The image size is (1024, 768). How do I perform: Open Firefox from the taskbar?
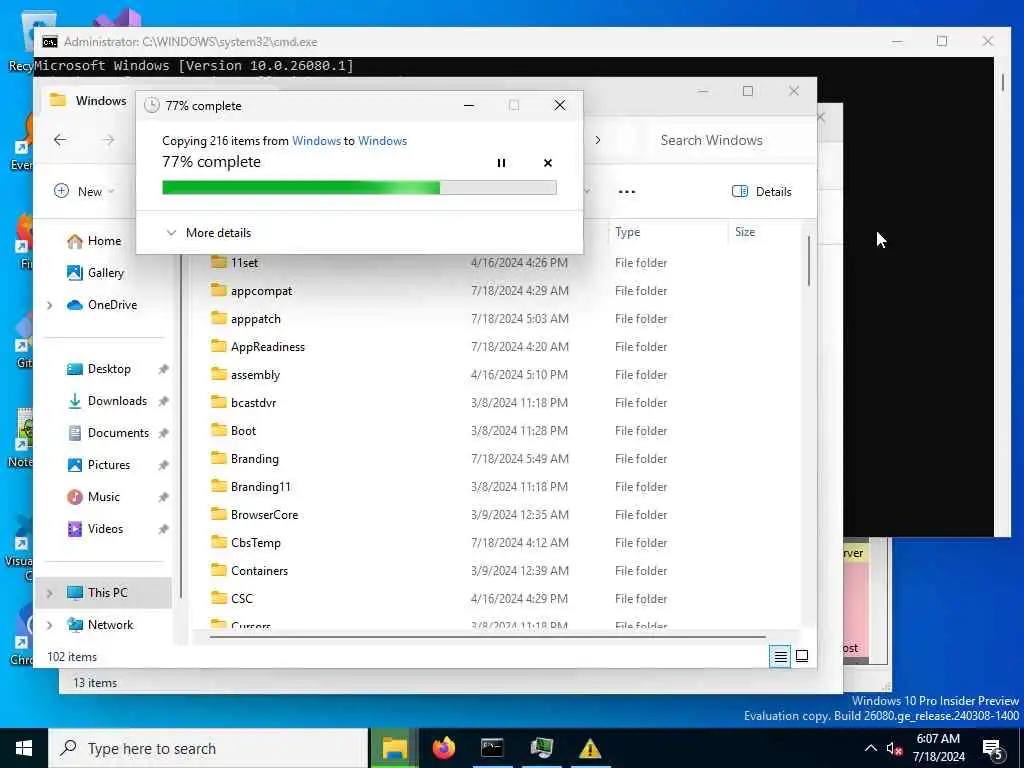443,748
